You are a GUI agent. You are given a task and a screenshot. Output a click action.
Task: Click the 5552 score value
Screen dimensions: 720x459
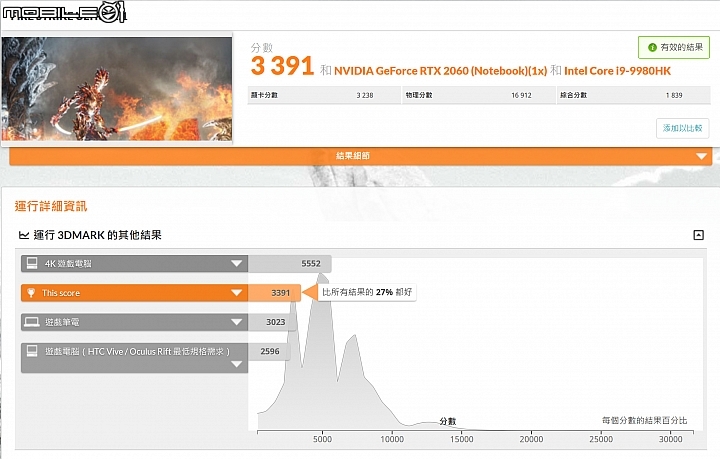tap(311, 263)
